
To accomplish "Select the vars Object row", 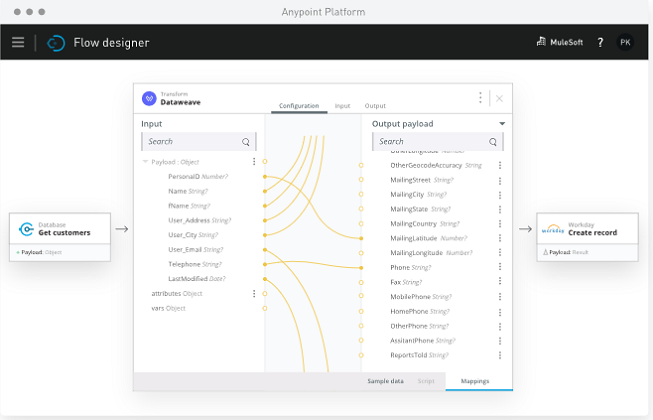I will (168, 308).
